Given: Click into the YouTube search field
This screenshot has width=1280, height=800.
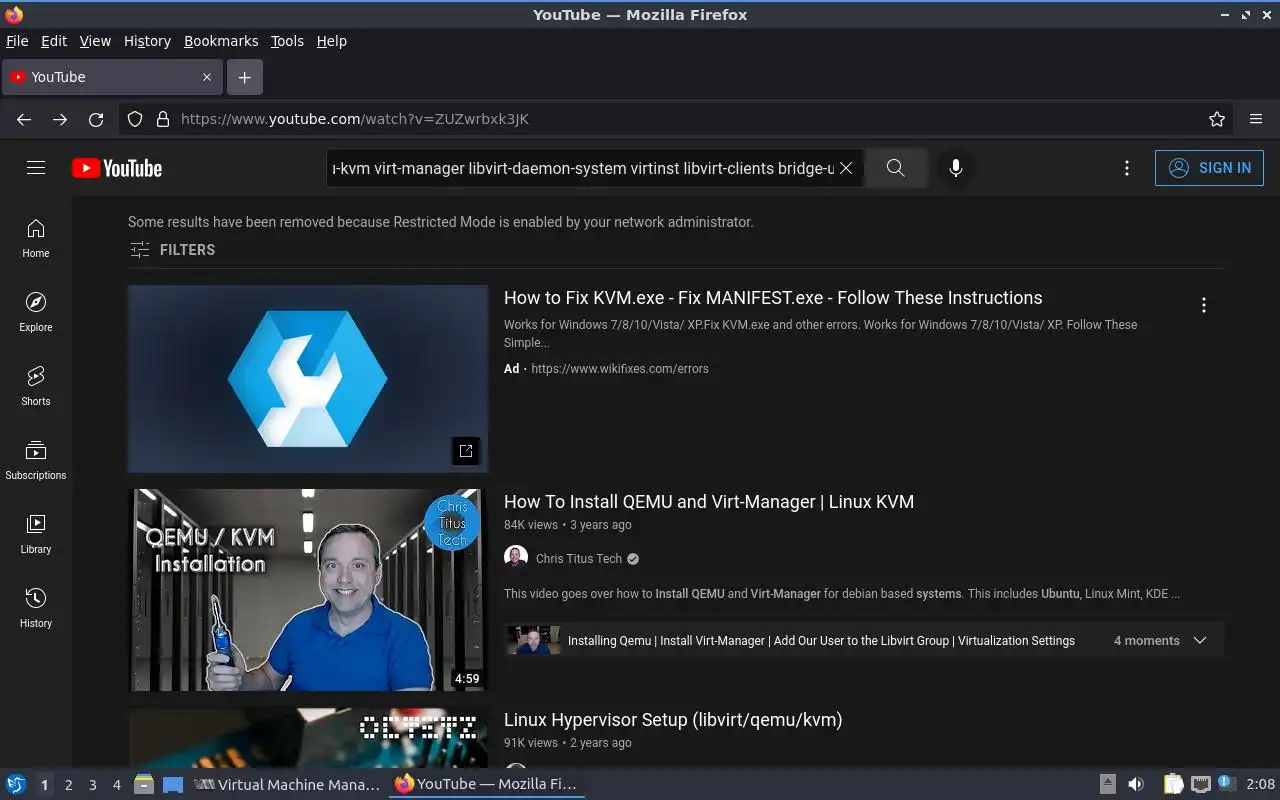Looking at the screenshot, I should 584,168.
